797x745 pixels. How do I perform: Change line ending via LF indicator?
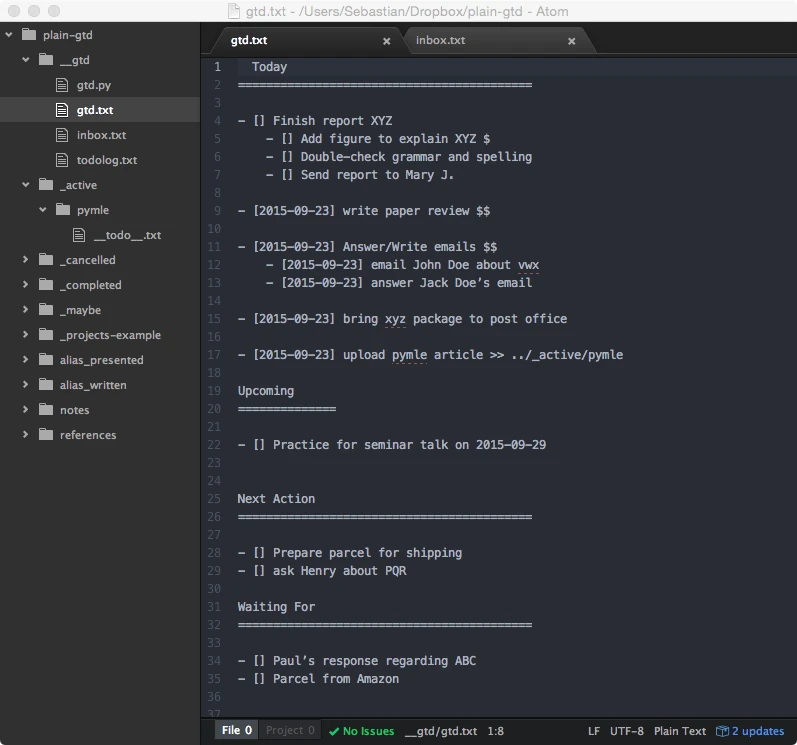coord(594,731)
